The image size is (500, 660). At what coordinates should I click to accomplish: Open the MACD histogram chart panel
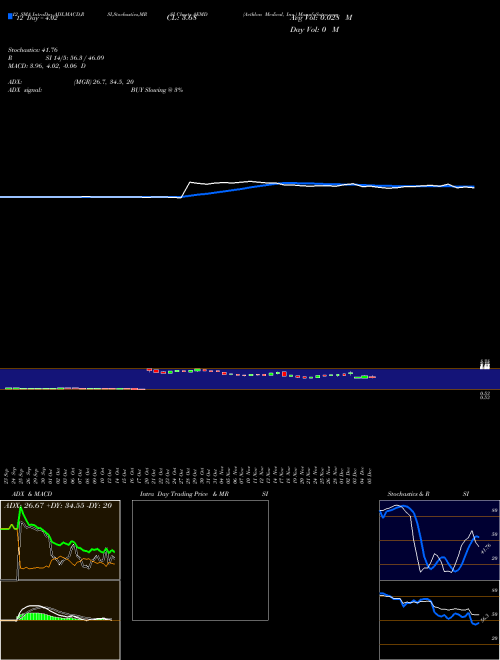point(60,620)
